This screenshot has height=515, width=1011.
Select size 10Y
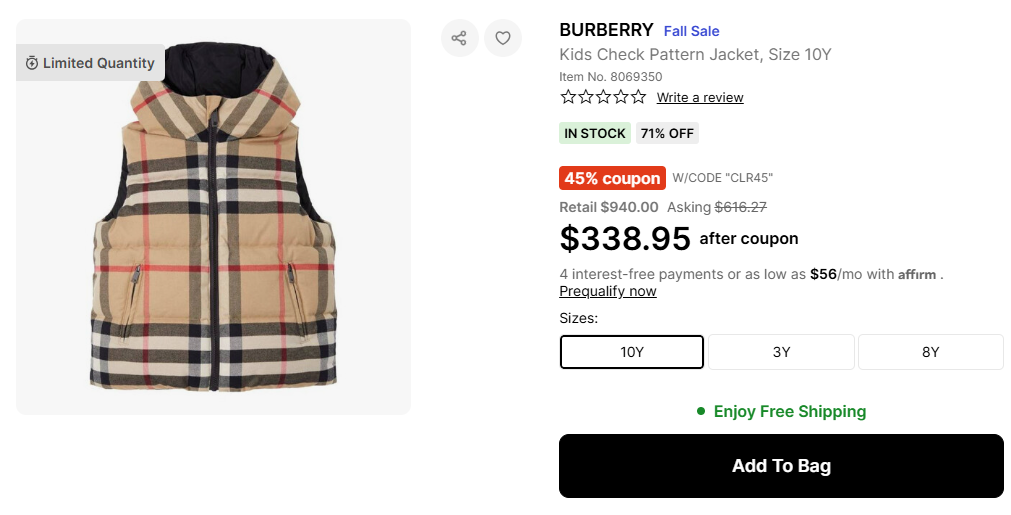pos(631,352)
